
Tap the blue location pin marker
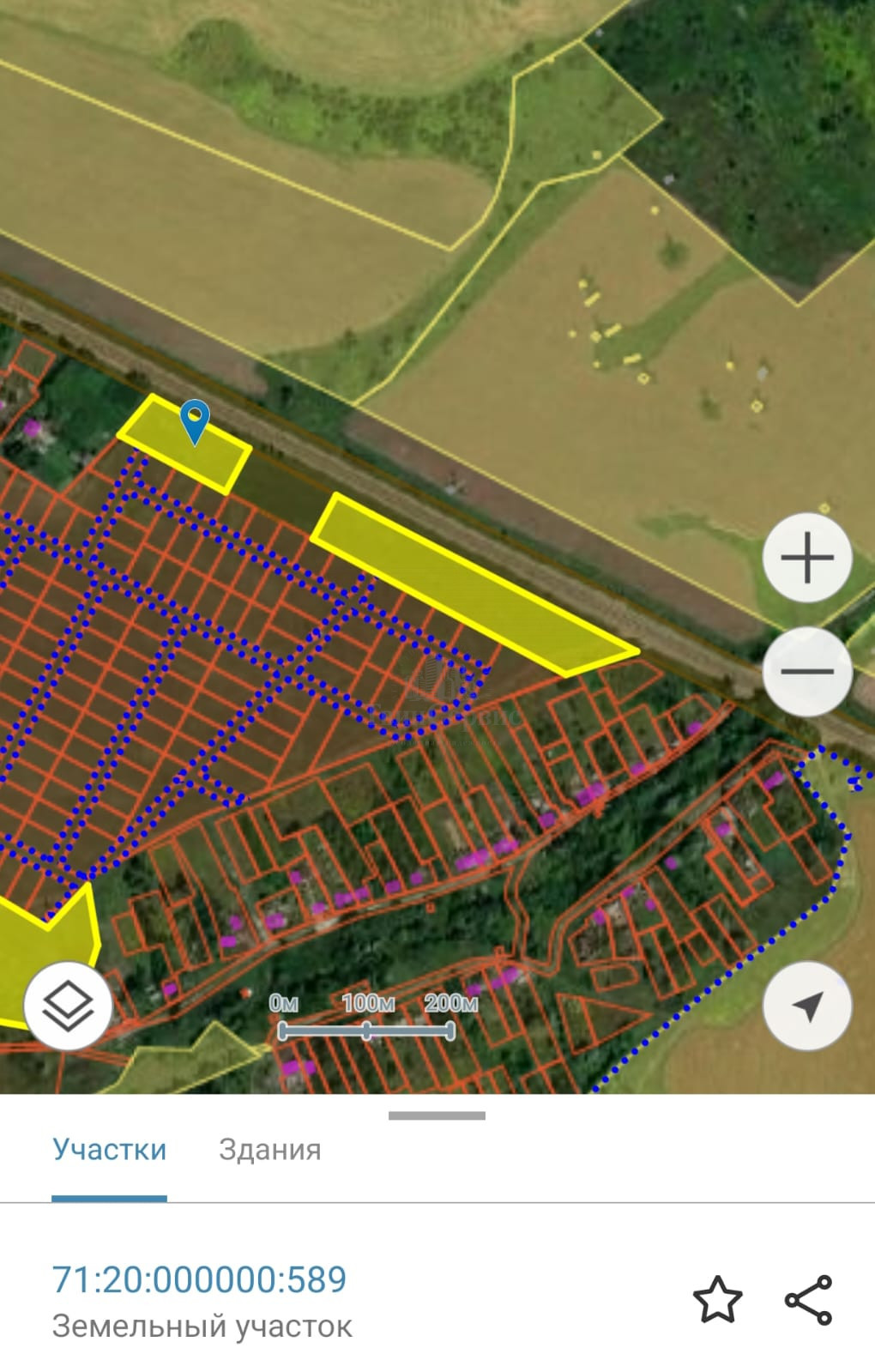coord(196,423)
